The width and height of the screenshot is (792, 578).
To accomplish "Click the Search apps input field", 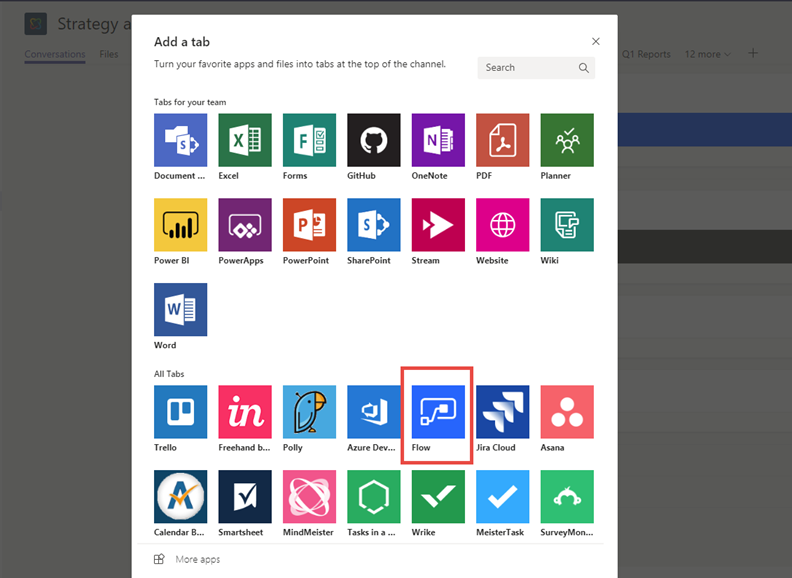I will pos(528,68).
